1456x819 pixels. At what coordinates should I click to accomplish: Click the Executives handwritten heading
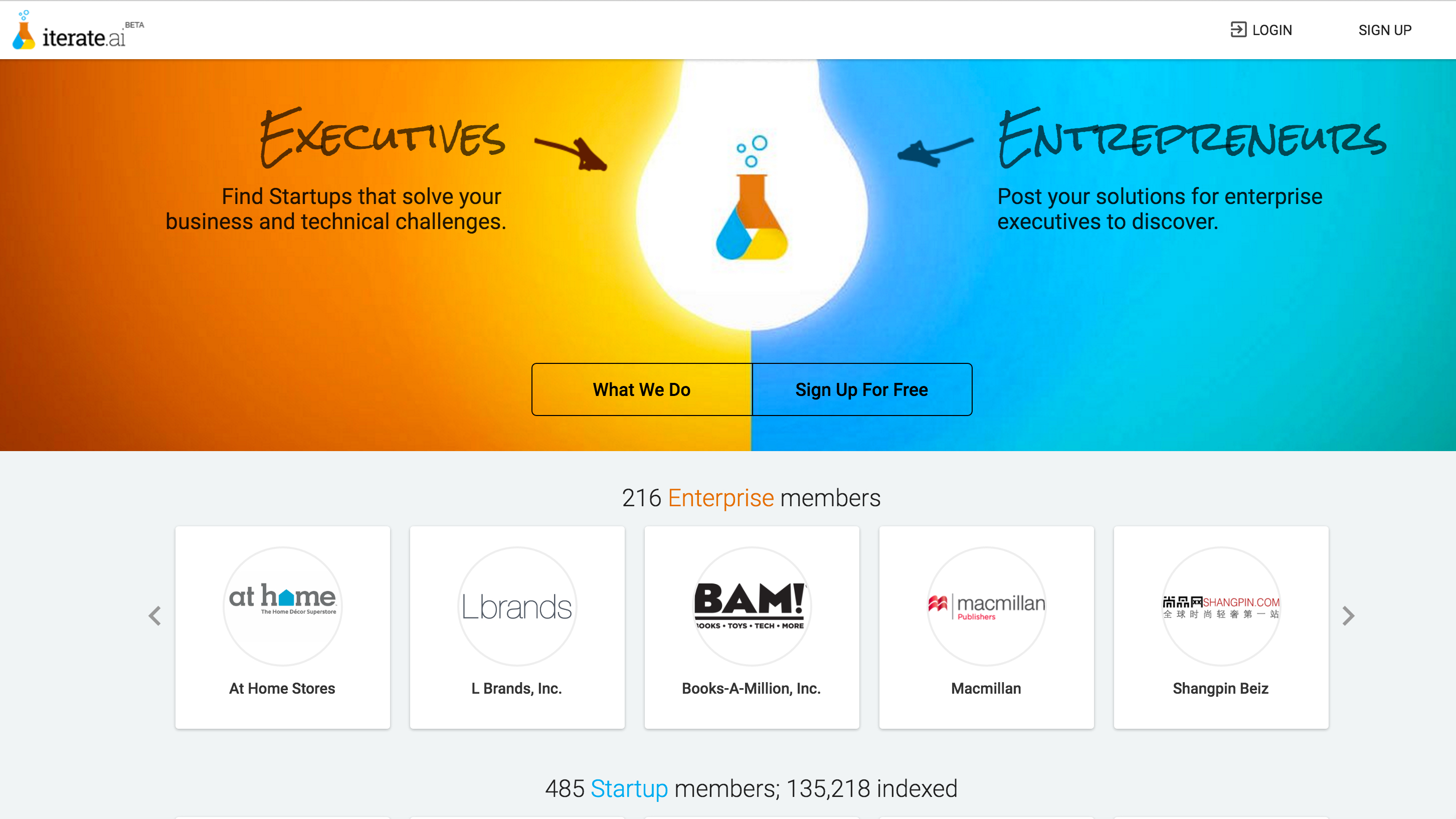pos(383,138)
